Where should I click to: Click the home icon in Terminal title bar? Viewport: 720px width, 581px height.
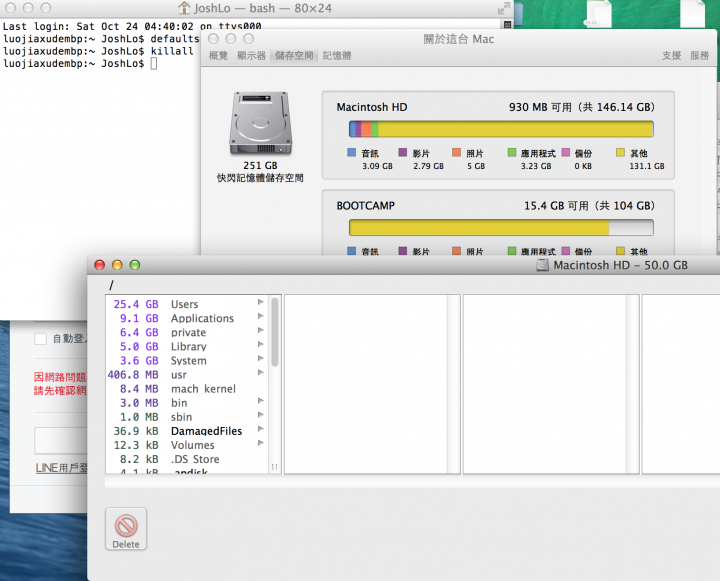tap(184, 8)
